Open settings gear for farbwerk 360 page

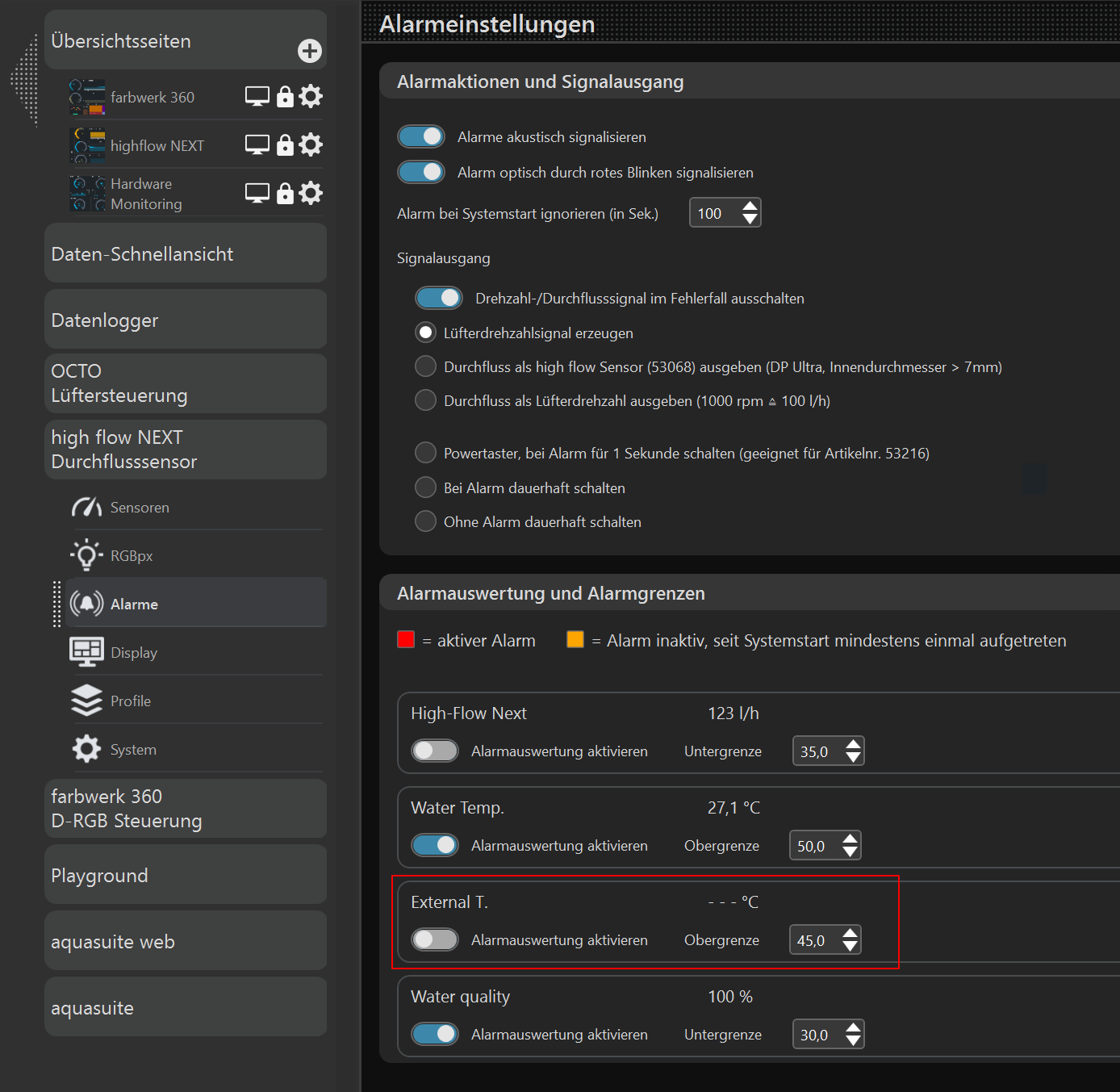[x=311, y=97]
